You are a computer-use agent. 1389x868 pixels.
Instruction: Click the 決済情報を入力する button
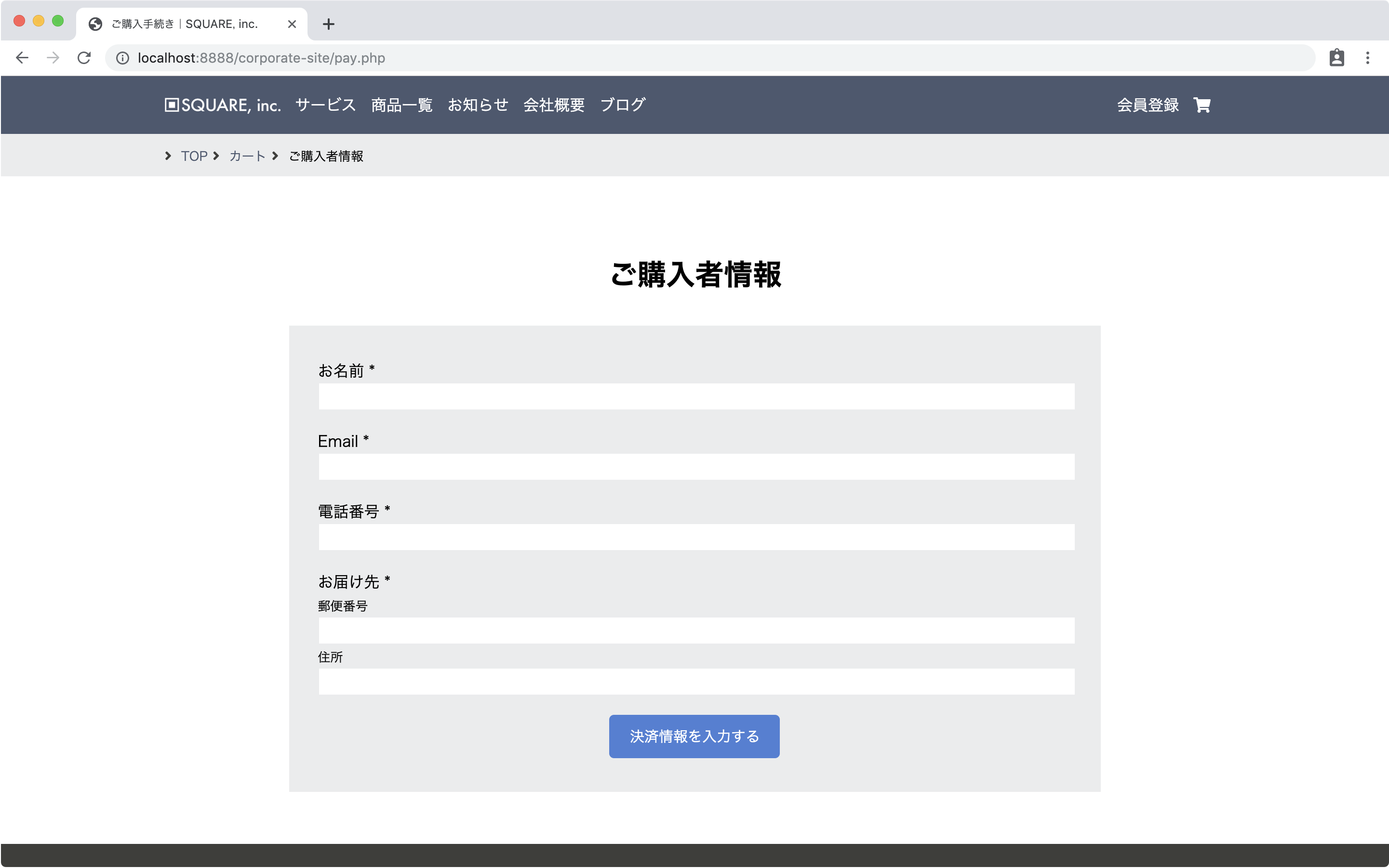[x=694, y=736]
